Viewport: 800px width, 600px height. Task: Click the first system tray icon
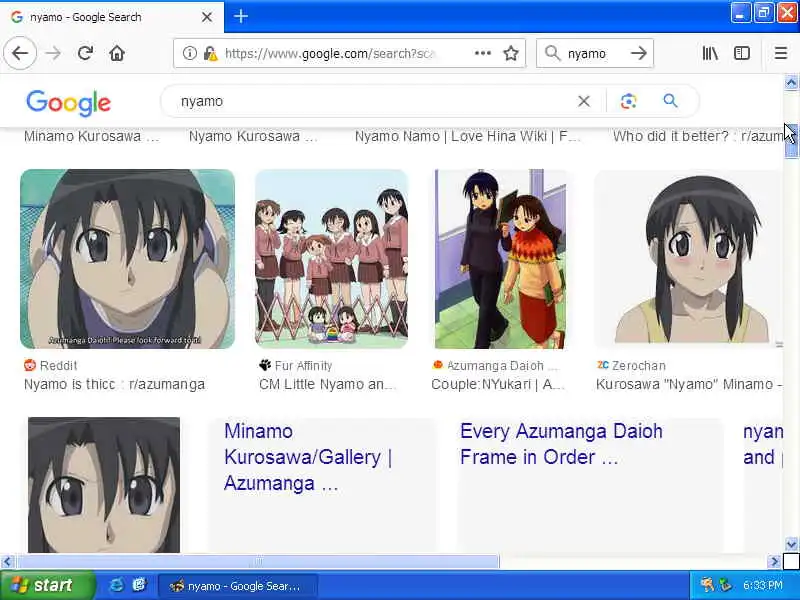pos(707,585)
